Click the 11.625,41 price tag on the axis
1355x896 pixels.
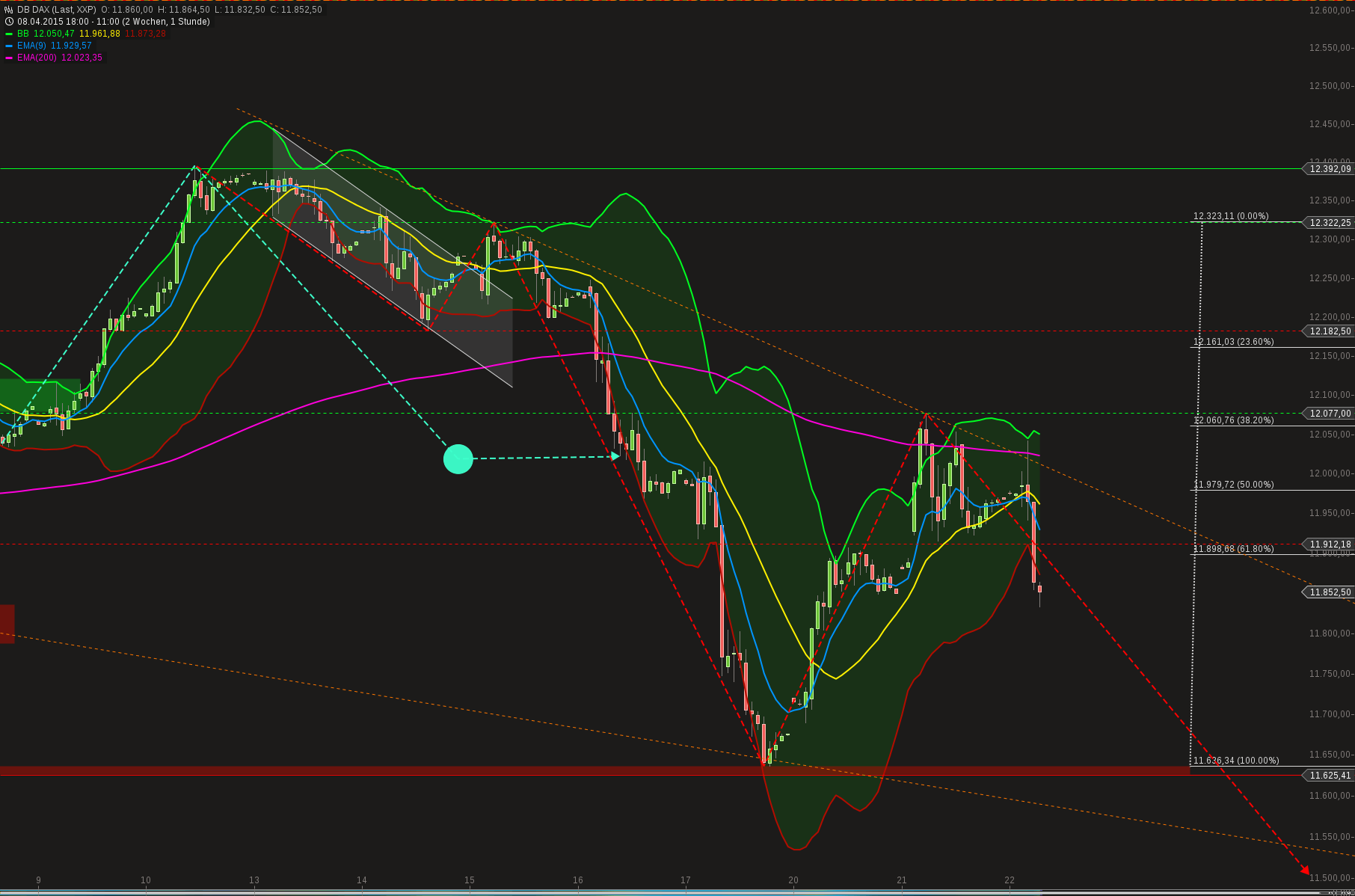pos(1330,776)
